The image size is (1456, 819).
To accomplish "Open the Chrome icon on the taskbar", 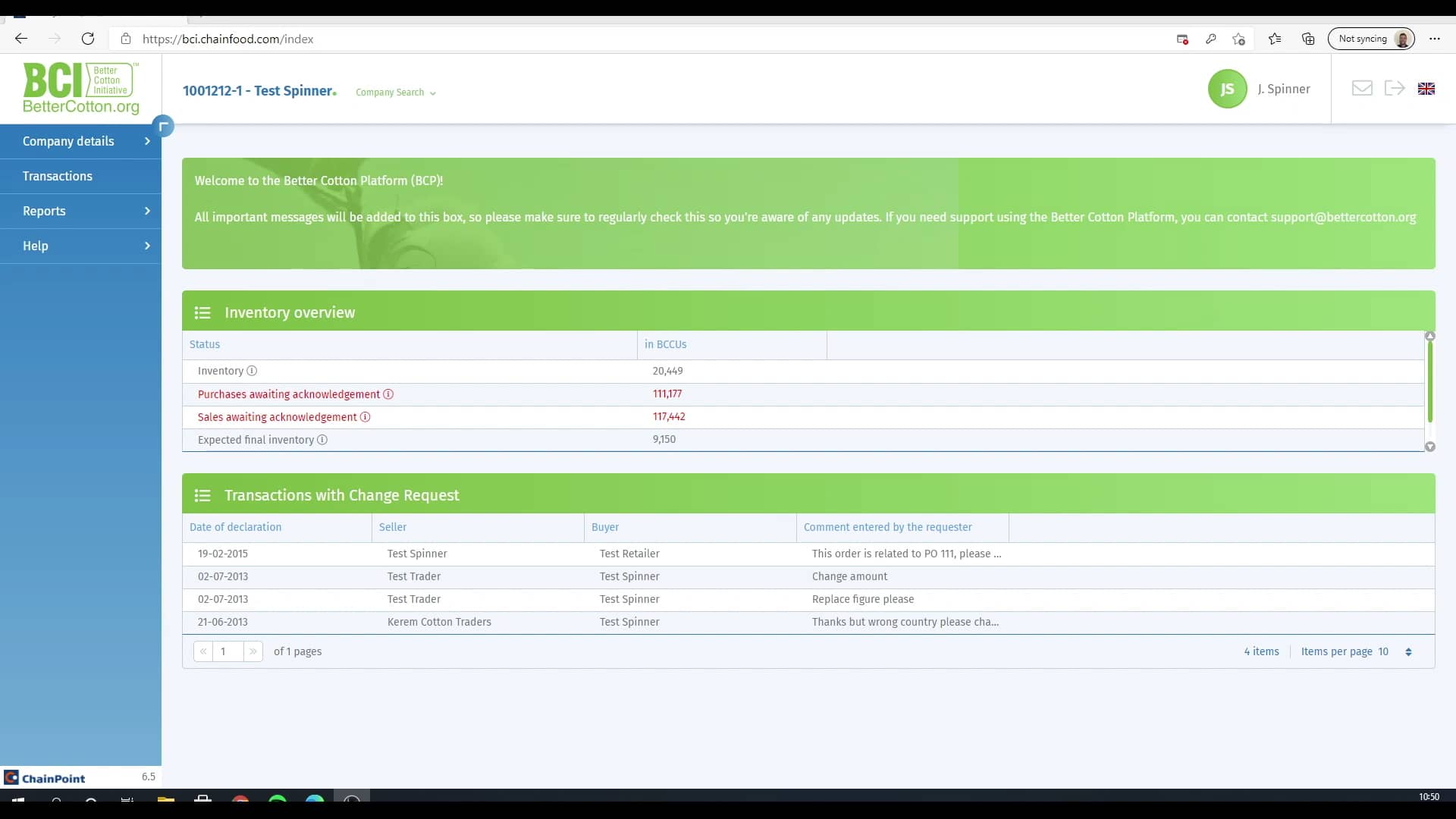I will click(x=240, y=800).
